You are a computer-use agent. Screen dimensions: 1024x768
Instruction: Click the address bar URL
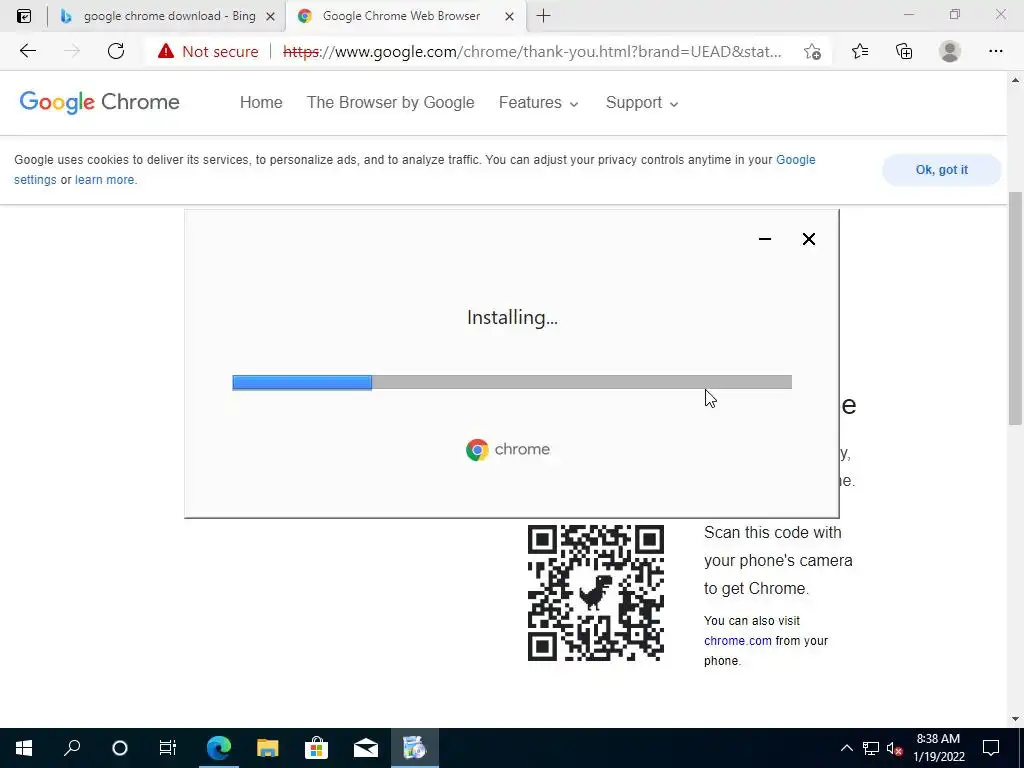point(532,52)
